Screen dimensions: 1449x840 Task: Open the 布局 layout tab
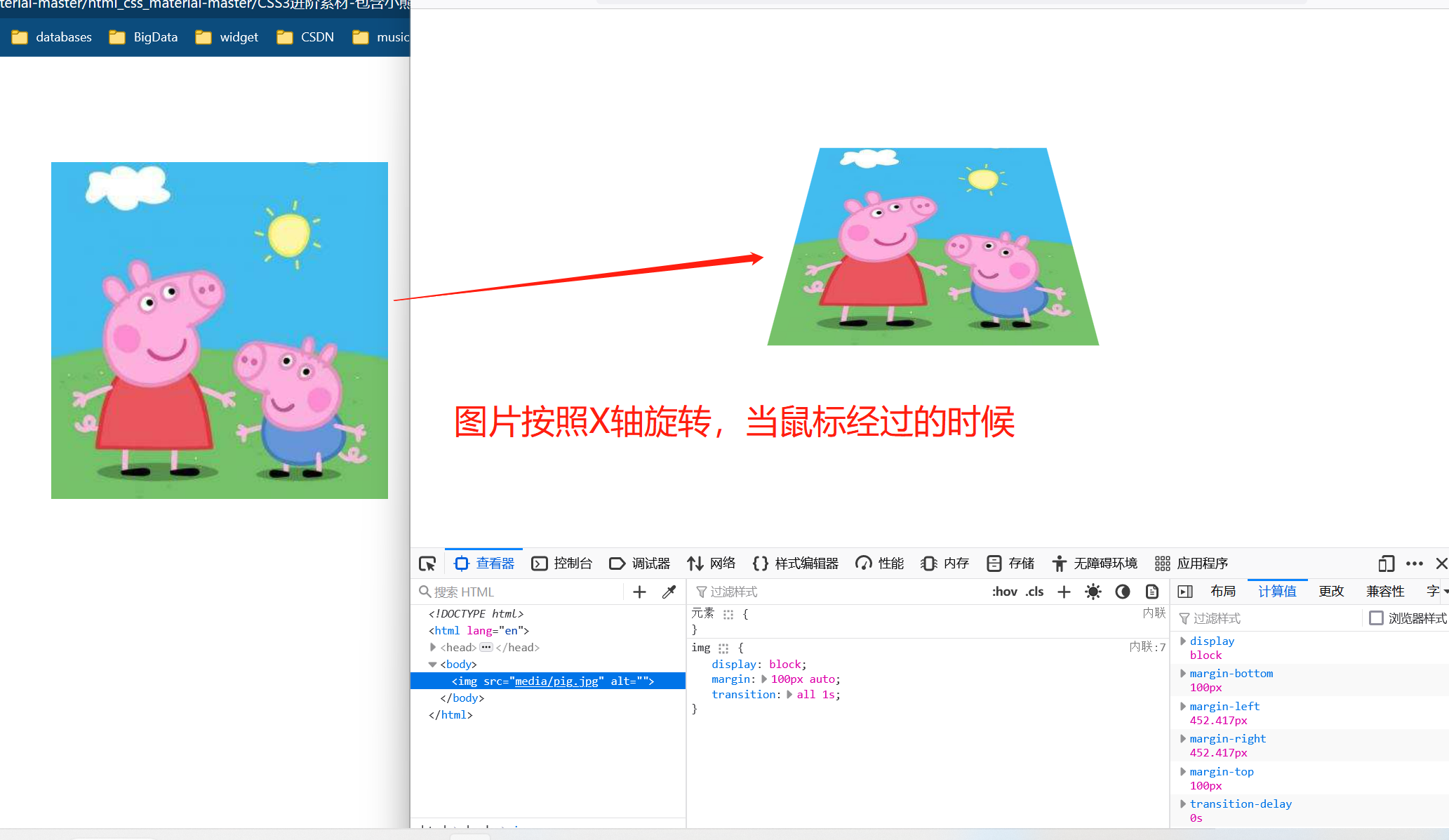[x=1223, y=592]
